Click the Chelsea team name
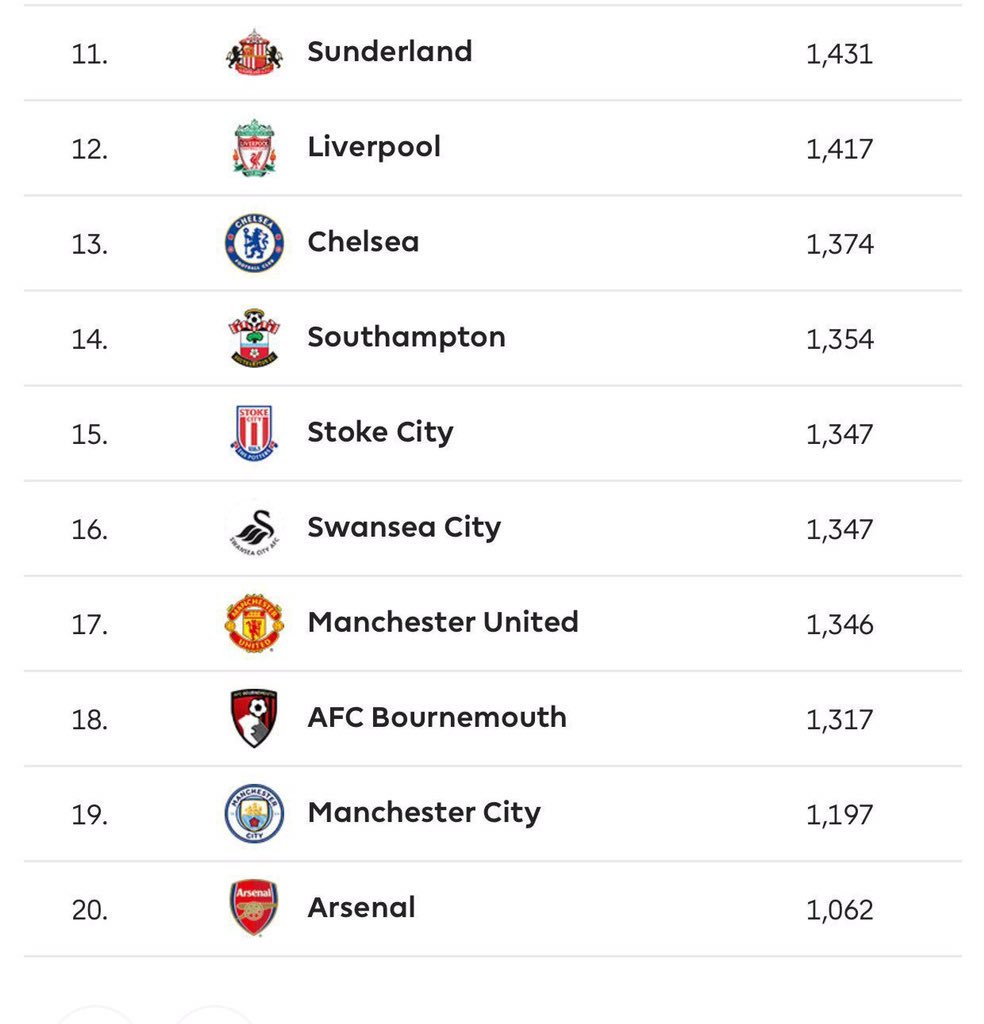This screenshot has height=1024, width=984. (x=363, y=242)
